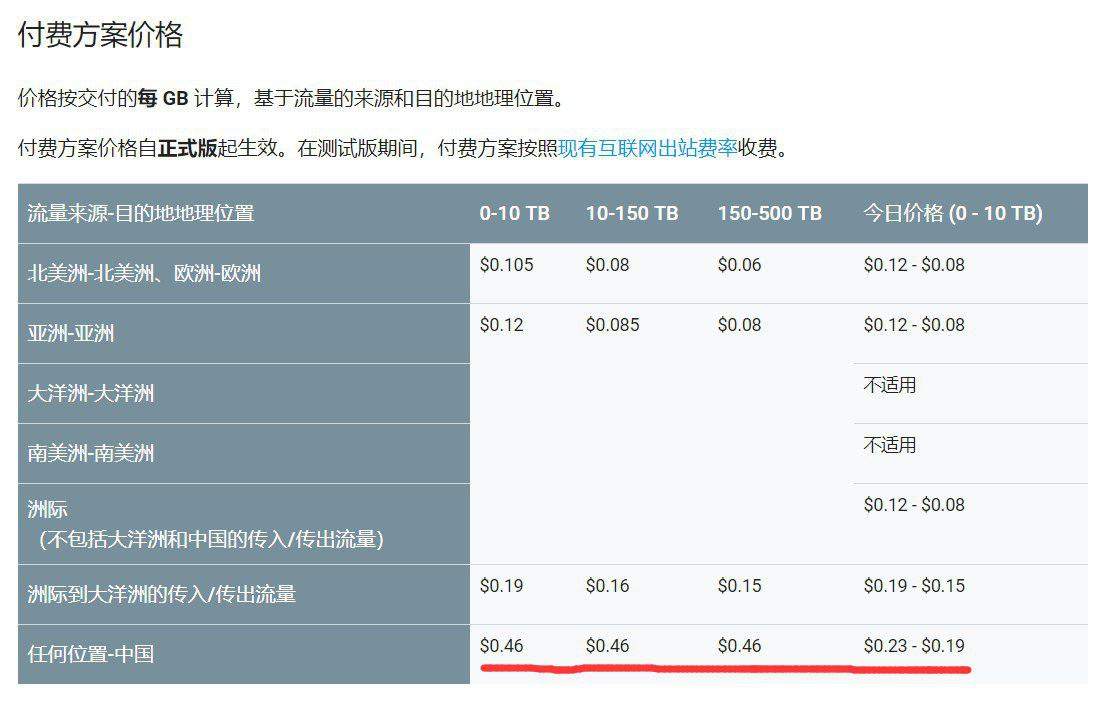Select the 北美洲-北美洲、欧洲-欧洲 row label
The height and width of the screenshot is (711, 1106).
point(144,273)
